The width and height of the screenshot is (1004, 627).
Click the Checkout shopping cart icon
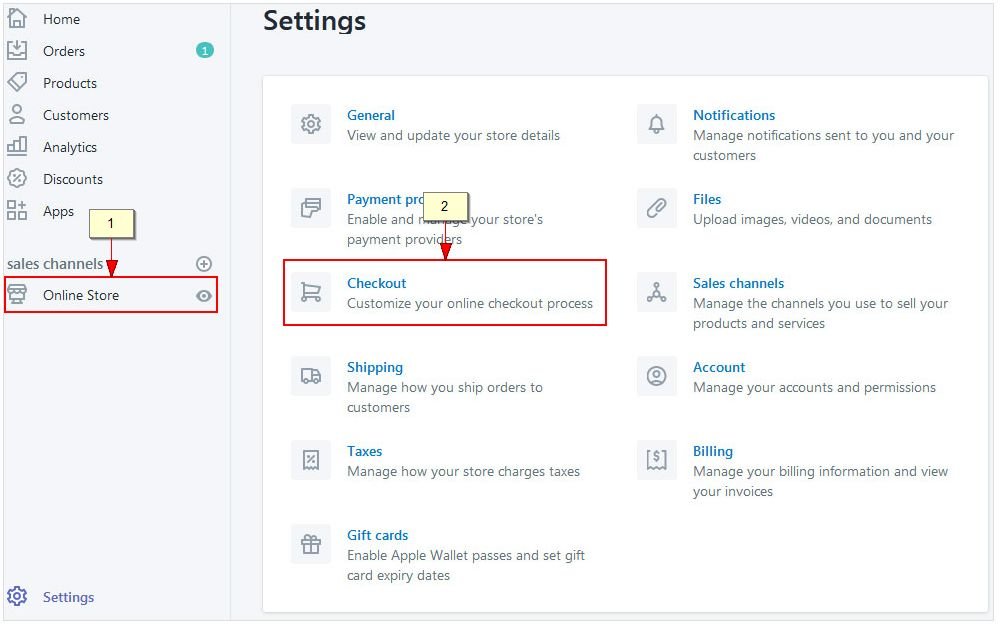coord(311,293)
